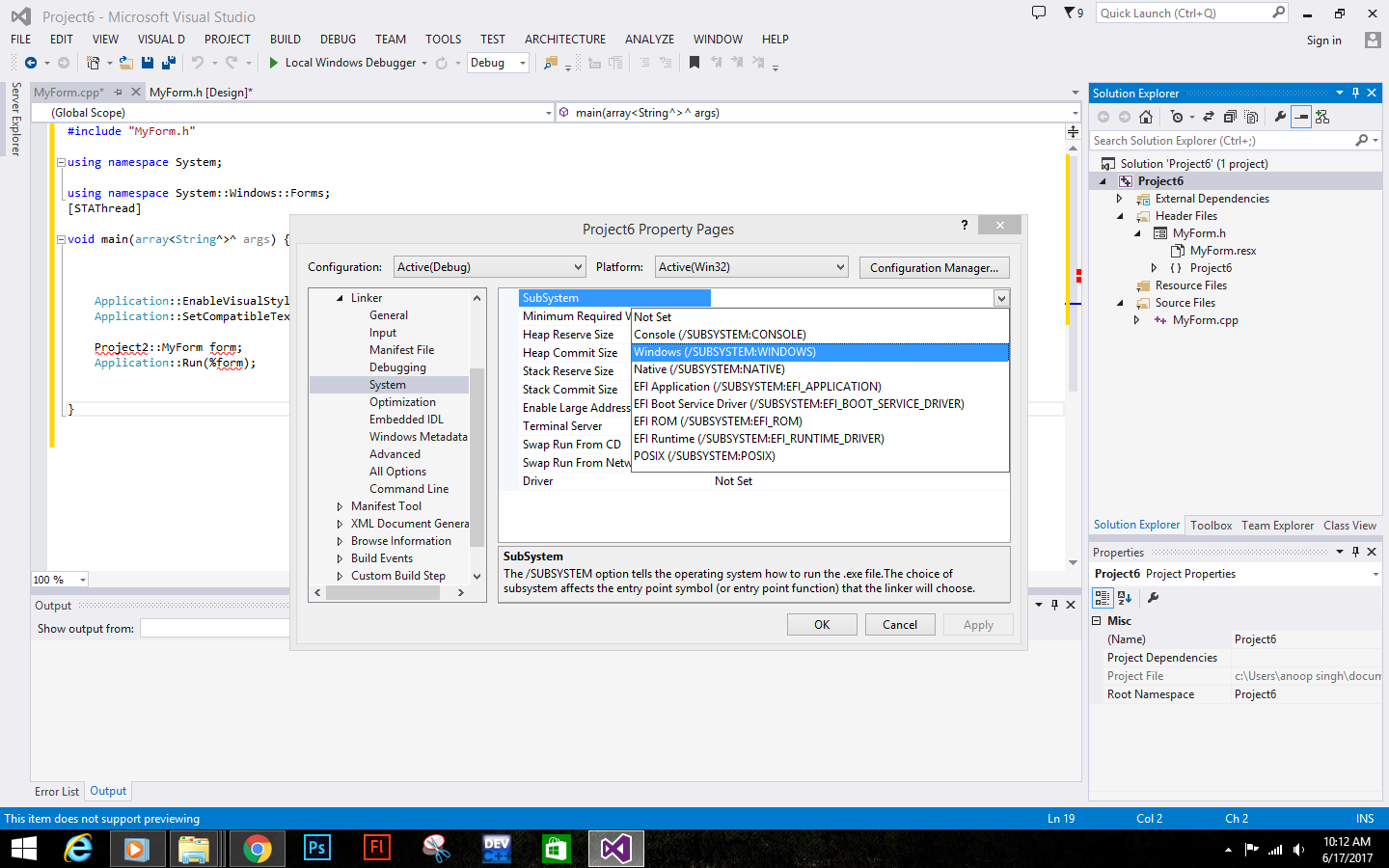Image resolution: width=1389 pixels, height=868 pixels.
Task: Switch Properties panel to alphabetical sorting
Action: tap(1123, 597)
